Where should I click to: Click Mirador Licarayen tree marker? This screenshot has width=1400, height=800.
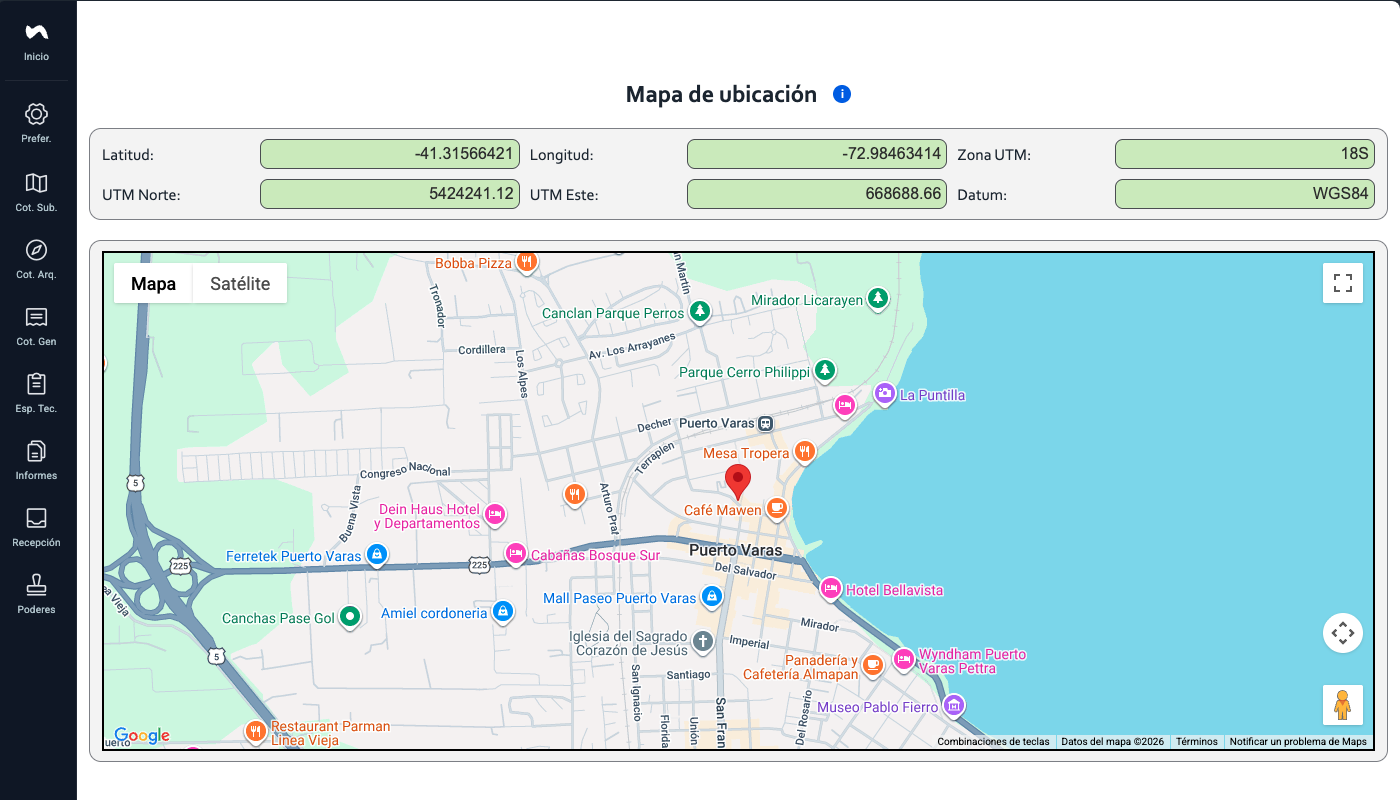point(877,299)
